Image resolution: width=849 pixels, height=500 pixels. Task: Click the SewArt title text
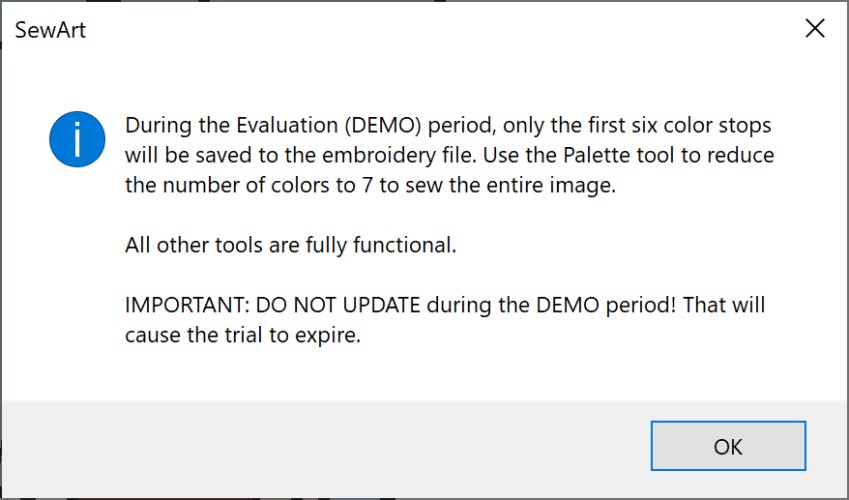[x=48, y=29]
